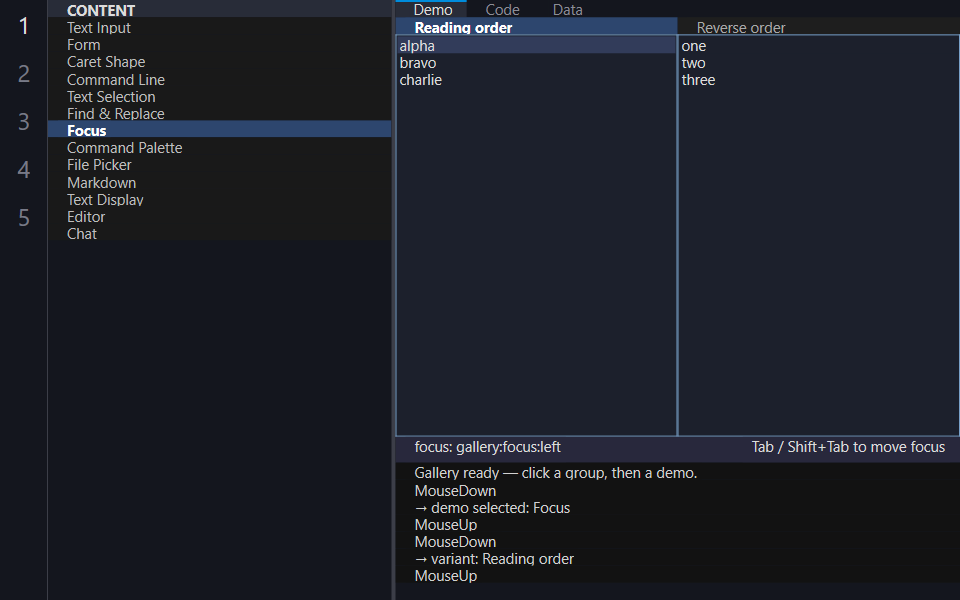Open the Text Input demo

coord(219,28)
